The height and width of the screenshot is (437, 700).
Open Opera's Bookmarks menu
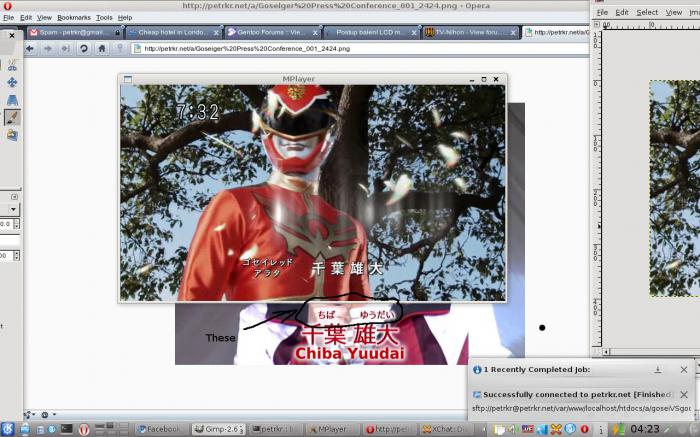(74, 17)
